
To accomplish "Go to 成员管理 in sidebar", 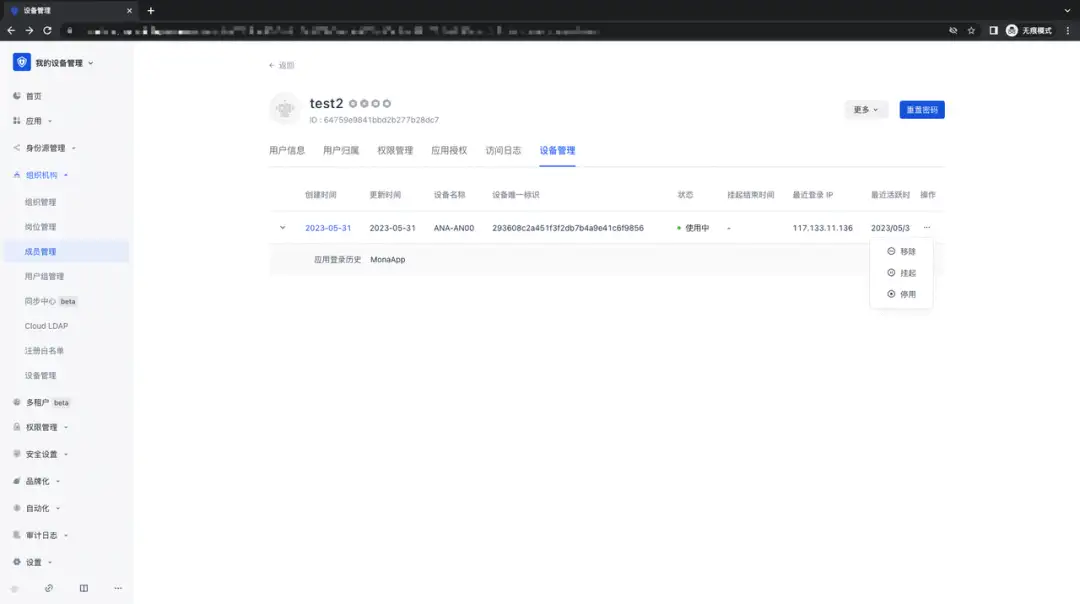I will click(x=66, y=251).
